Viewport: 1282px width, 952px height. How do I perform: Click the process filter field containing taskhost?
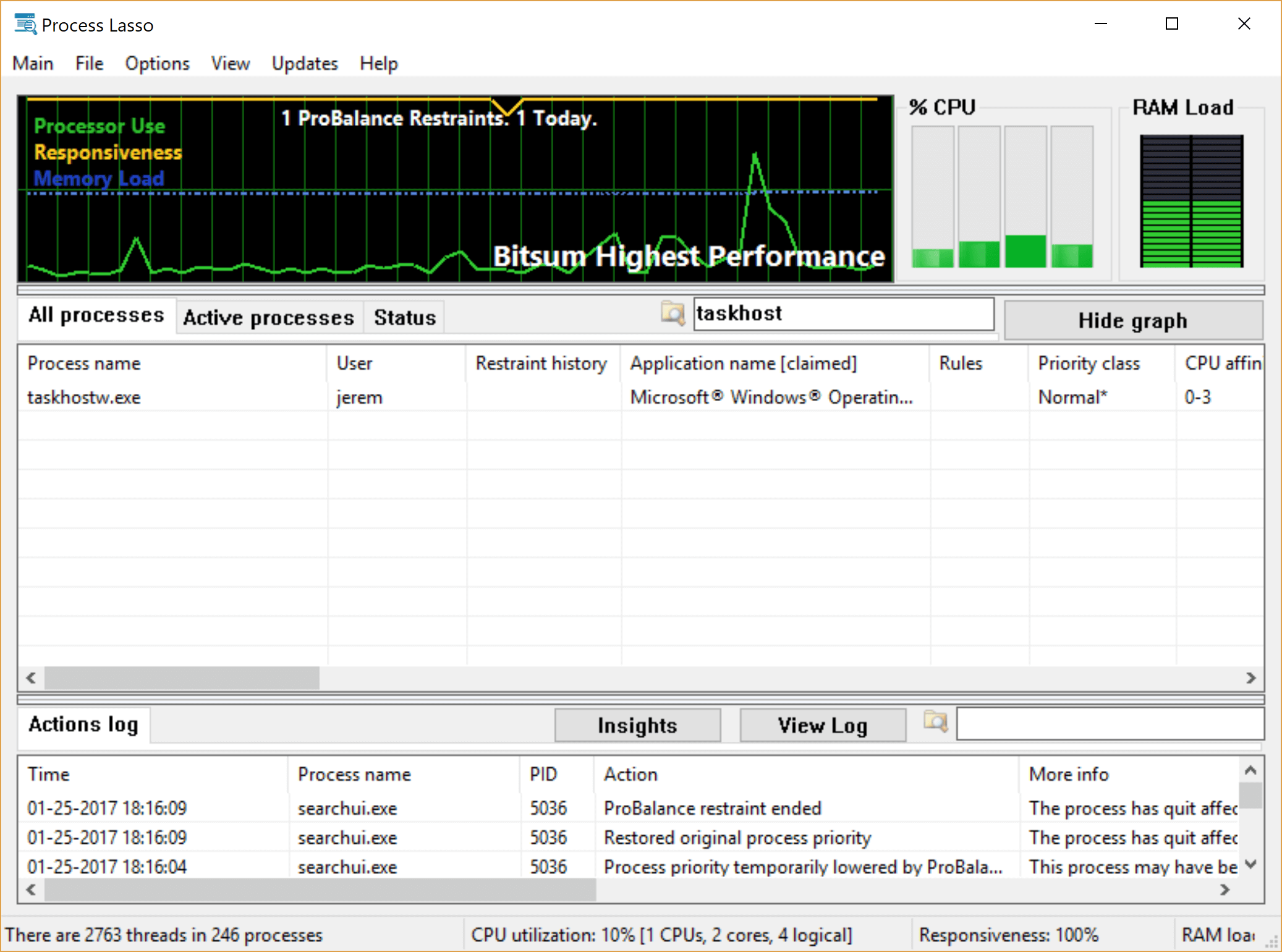(844, 314)
